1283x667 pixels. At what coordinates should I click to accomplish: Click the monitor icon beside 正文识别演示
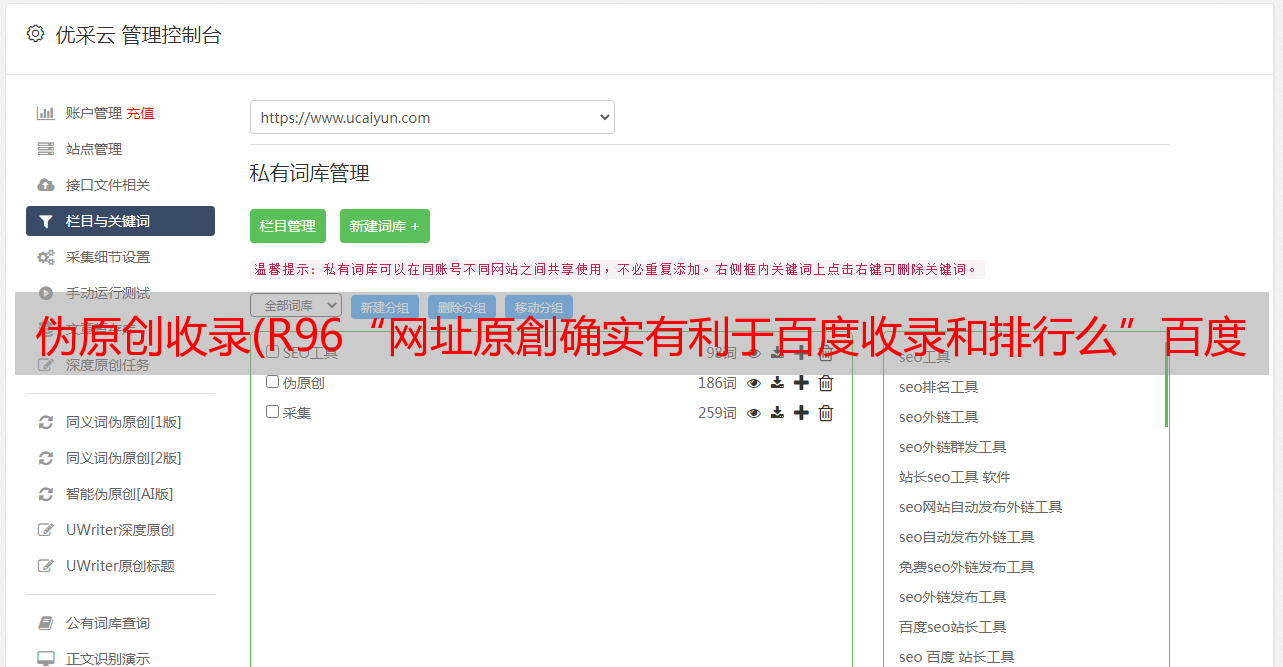45,659
